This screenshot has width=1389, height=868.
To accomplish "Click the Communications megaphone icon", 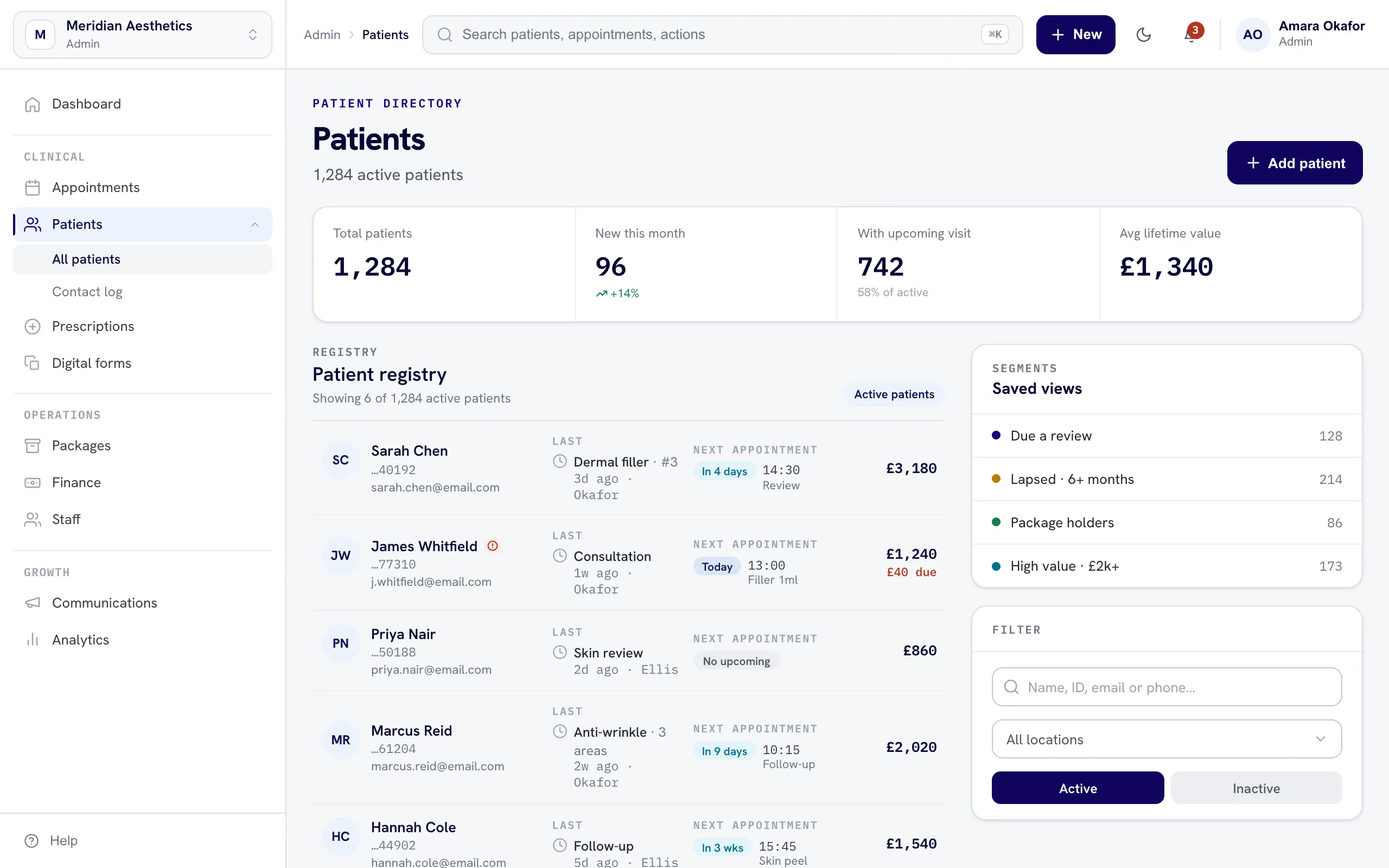I will [x=33, y=603].
